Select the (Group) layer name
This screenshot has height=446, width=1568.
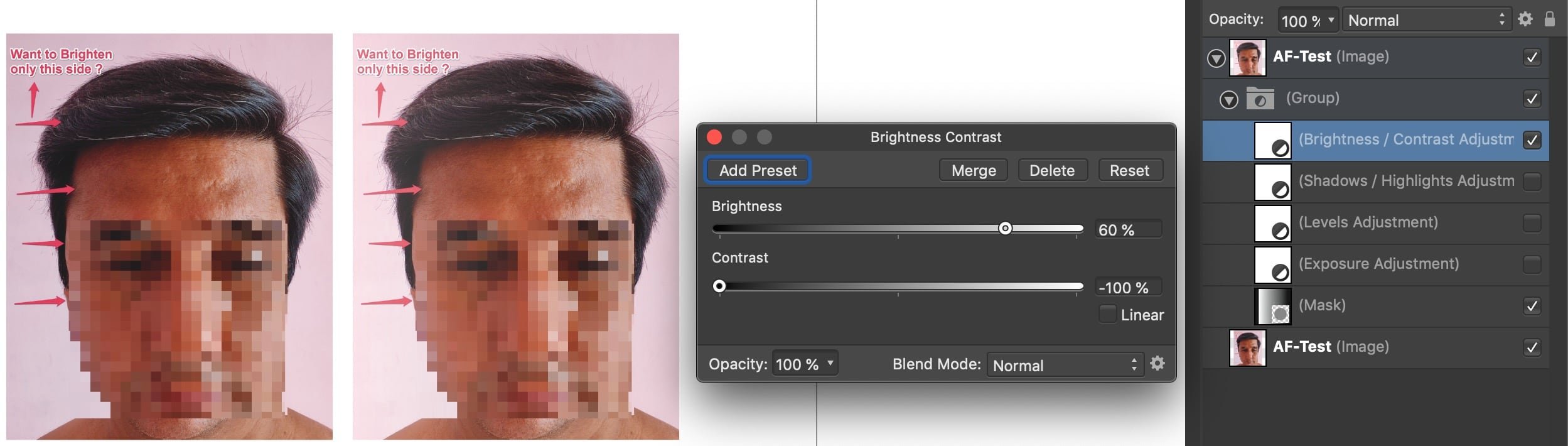pyautogui.click(x=1313, y=98)
